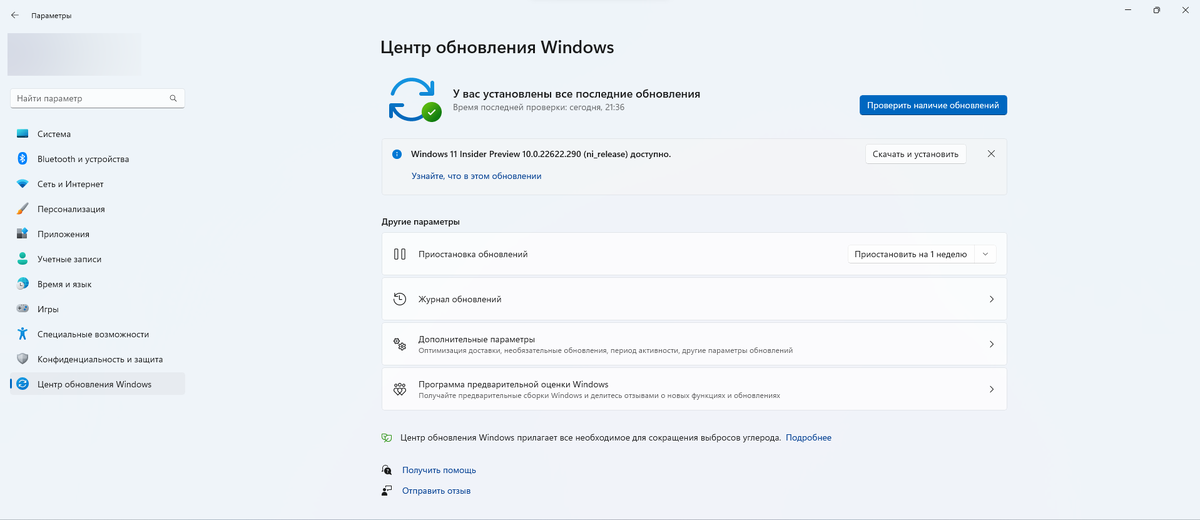Screen dimensions: 1200x520
Task: Click the Отправить отзыв link
Action: pos(436,491)
